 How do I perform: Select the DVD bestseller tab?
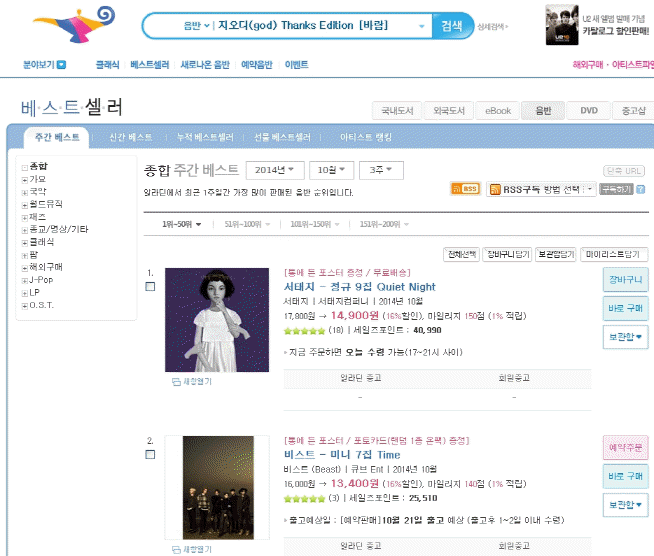coord(589,111)
